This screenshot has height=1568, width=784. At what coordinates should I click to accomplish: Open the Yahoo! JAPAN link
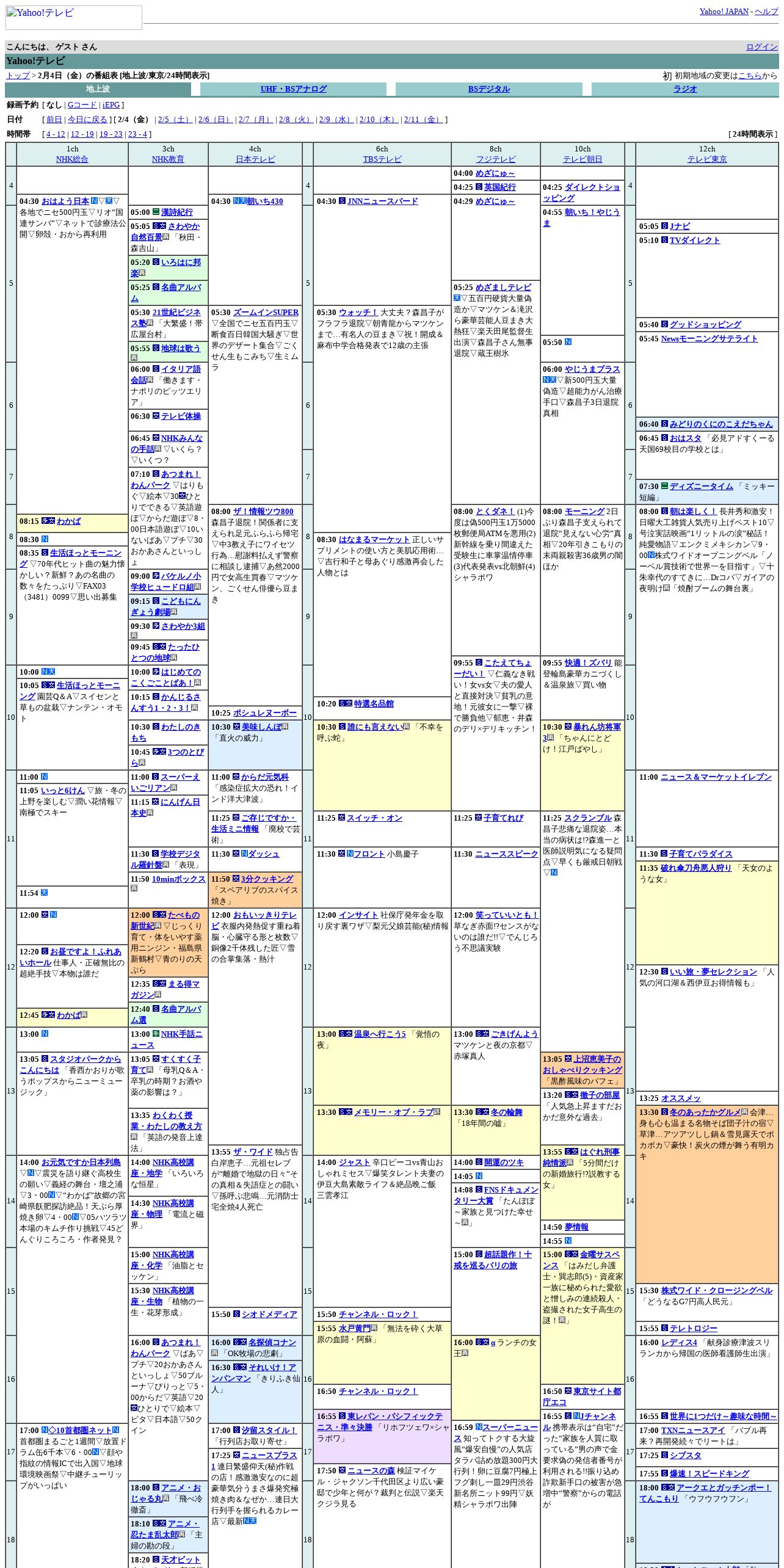point(724,12)
